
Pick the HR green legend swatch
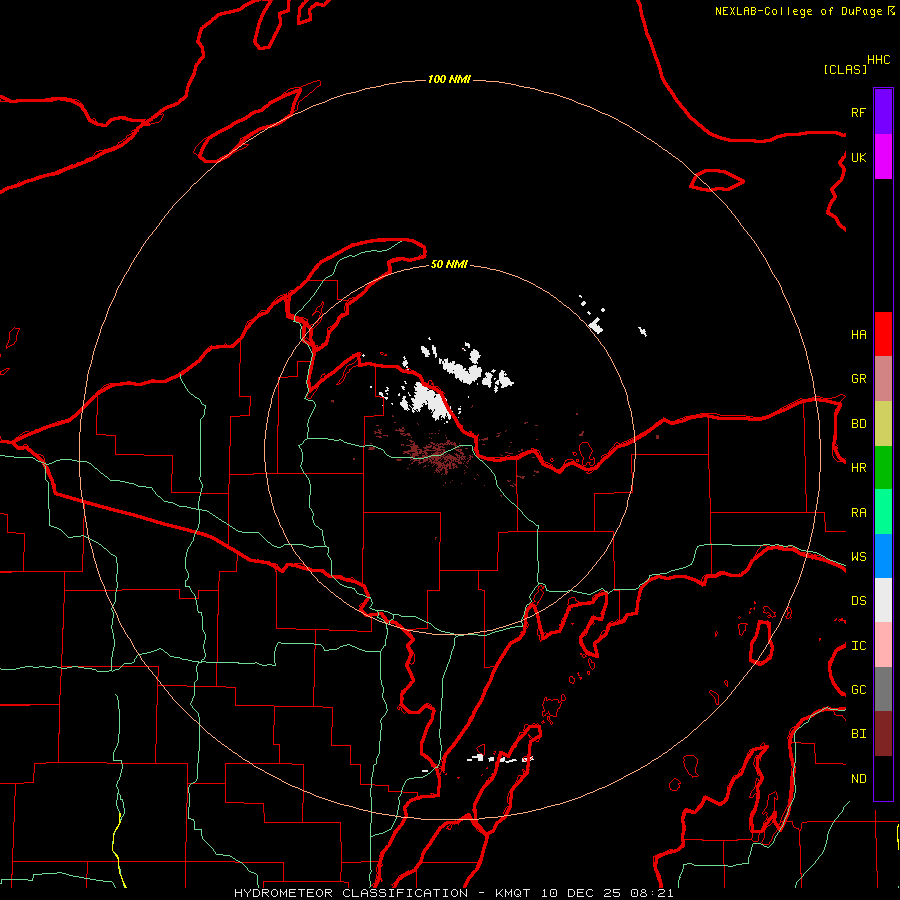click(883, 467)
